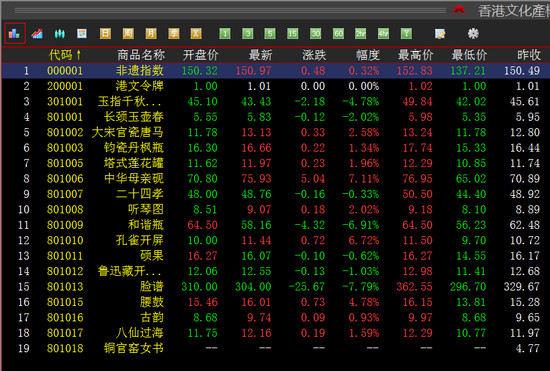550x371 pixels.
Task: Click the green Y period icon
Action: pyautogui.click(x=406, y=33)
